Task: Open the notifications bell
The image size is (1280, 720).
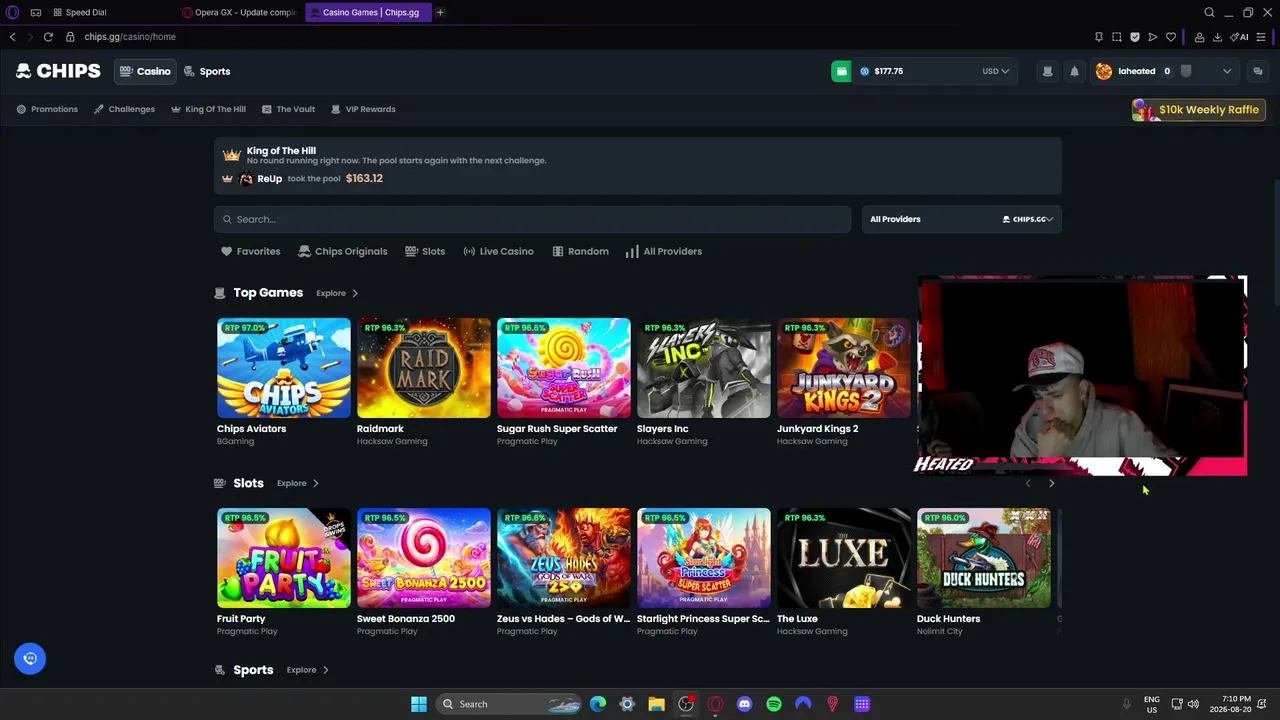Action: point(1074,71)
